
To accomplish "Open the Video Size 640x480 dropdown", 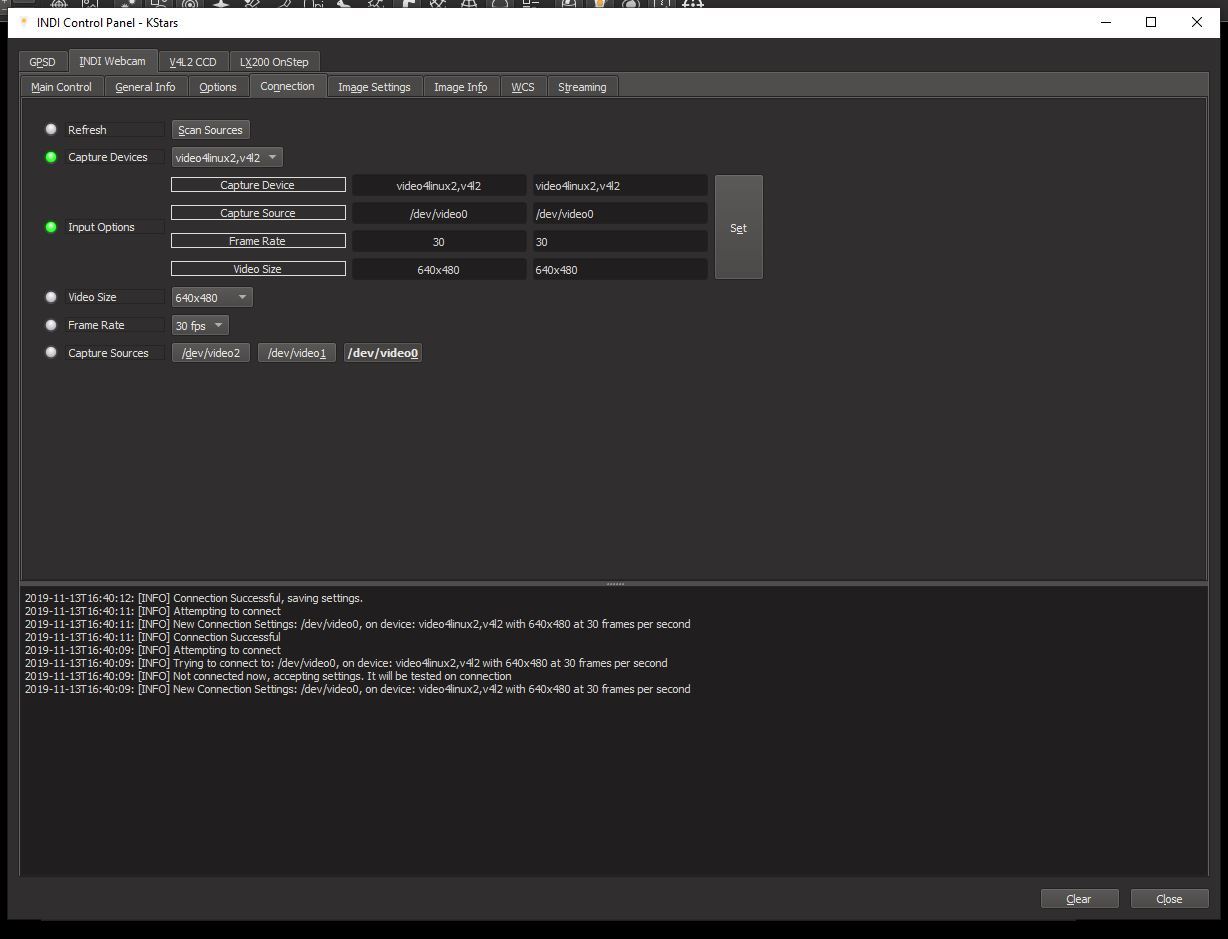I will point(212,297).
